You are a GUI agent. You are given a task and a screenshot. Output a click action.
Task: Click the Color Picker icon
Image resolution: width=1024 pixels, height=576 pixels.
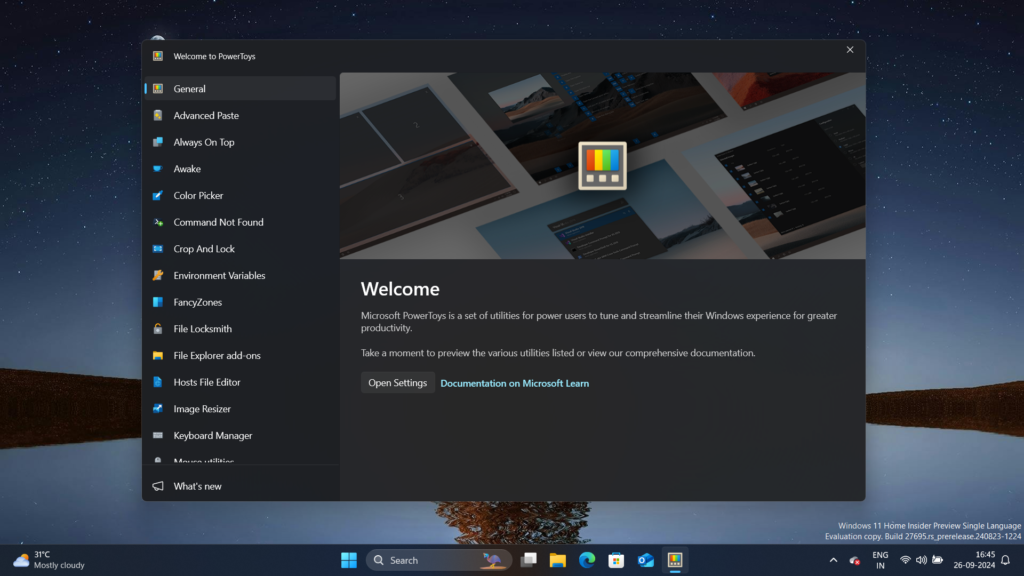[158, 195]
